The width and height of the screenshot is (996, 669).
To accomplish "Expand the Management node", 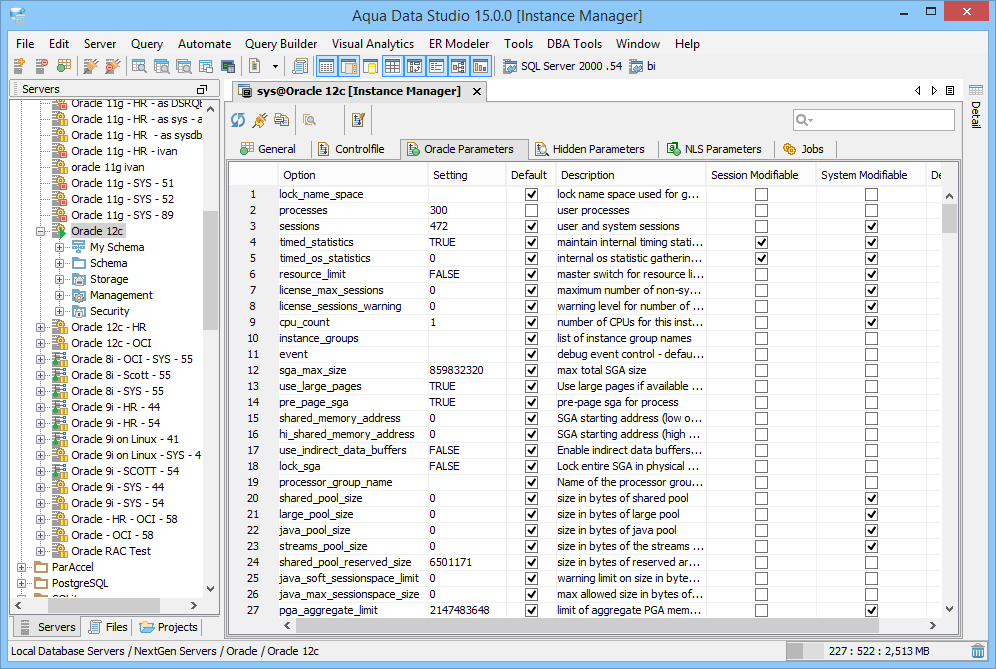I will coord(59,295).
